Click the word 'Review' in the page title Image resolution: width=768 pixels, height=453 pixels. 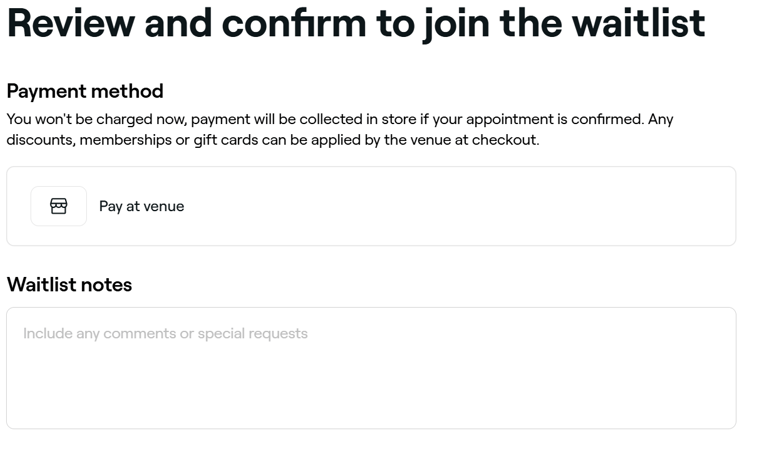coord(71,23)
